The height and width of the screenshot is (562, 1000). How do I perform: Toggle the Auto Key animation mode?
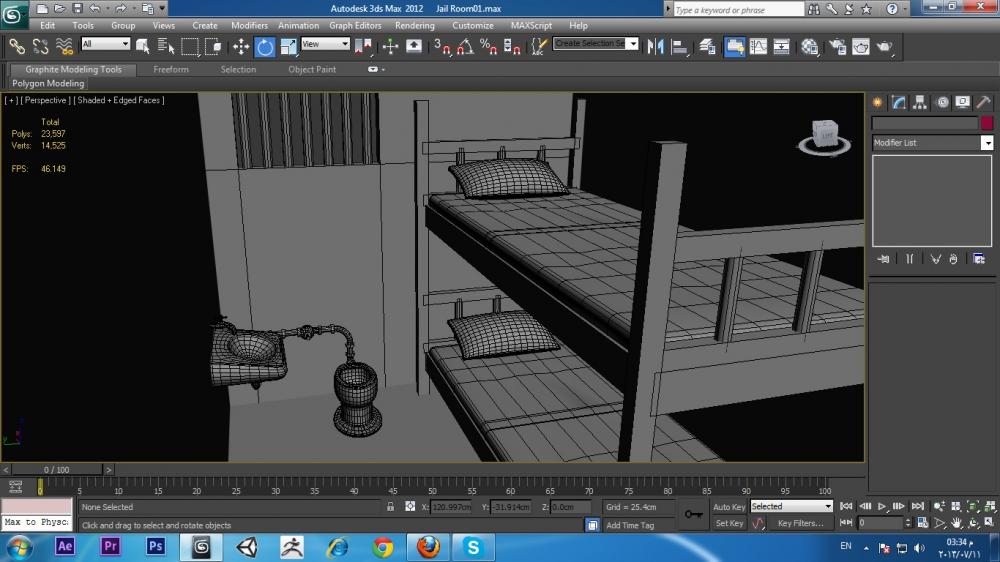pyautogui.click(x=729, y=507)
